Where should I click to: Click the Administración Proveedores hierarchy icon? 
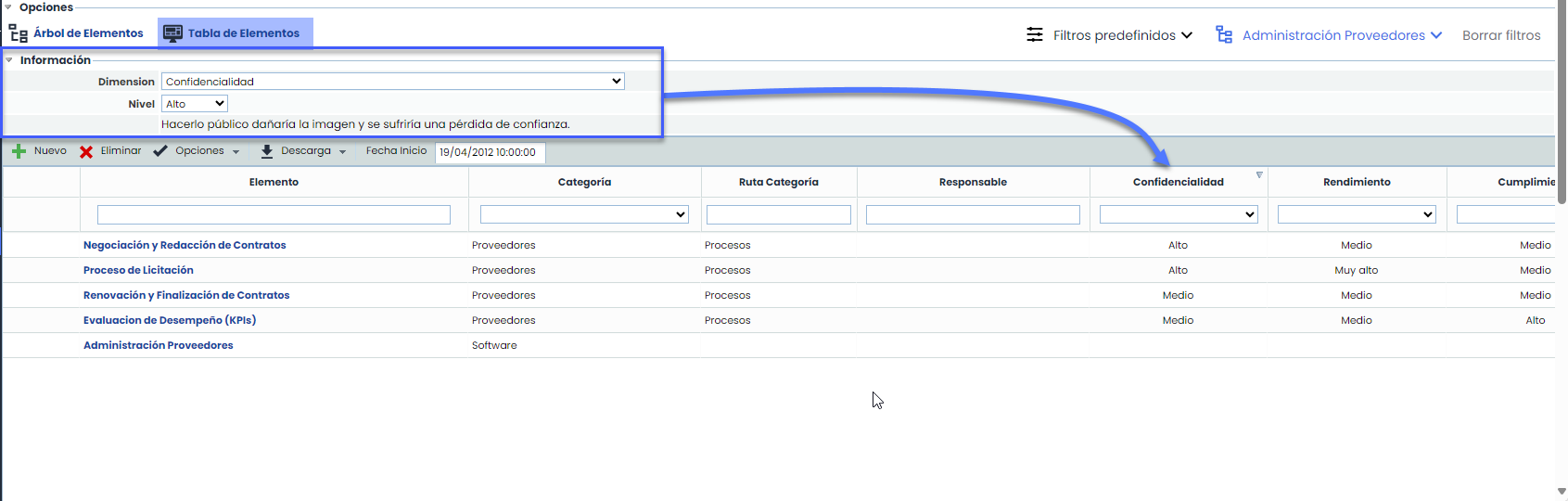point(1224,35)
